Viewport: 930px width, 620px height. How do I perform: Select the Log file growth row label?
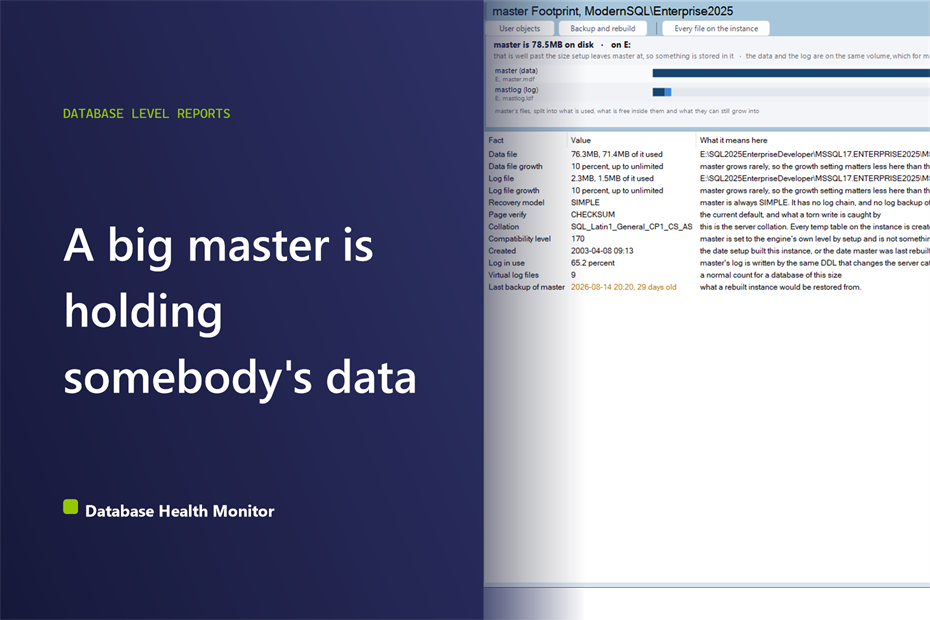[x=514, y=190]
